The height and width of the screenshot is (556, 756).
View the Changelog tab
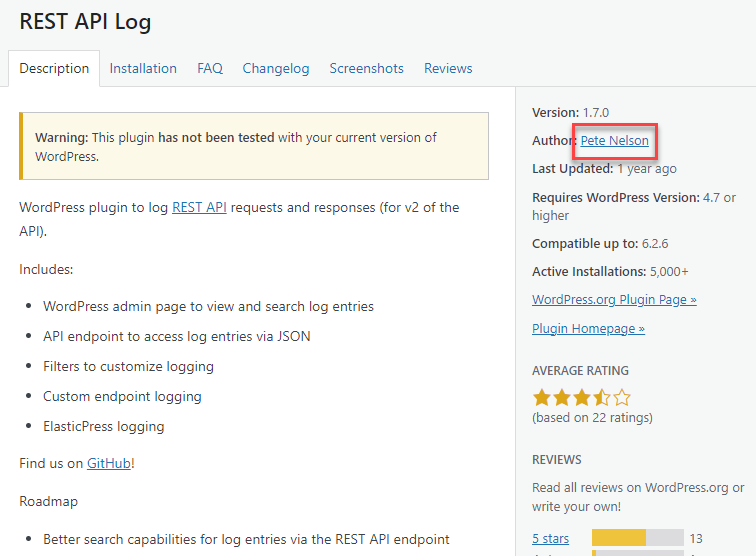[x=276, y=68]
